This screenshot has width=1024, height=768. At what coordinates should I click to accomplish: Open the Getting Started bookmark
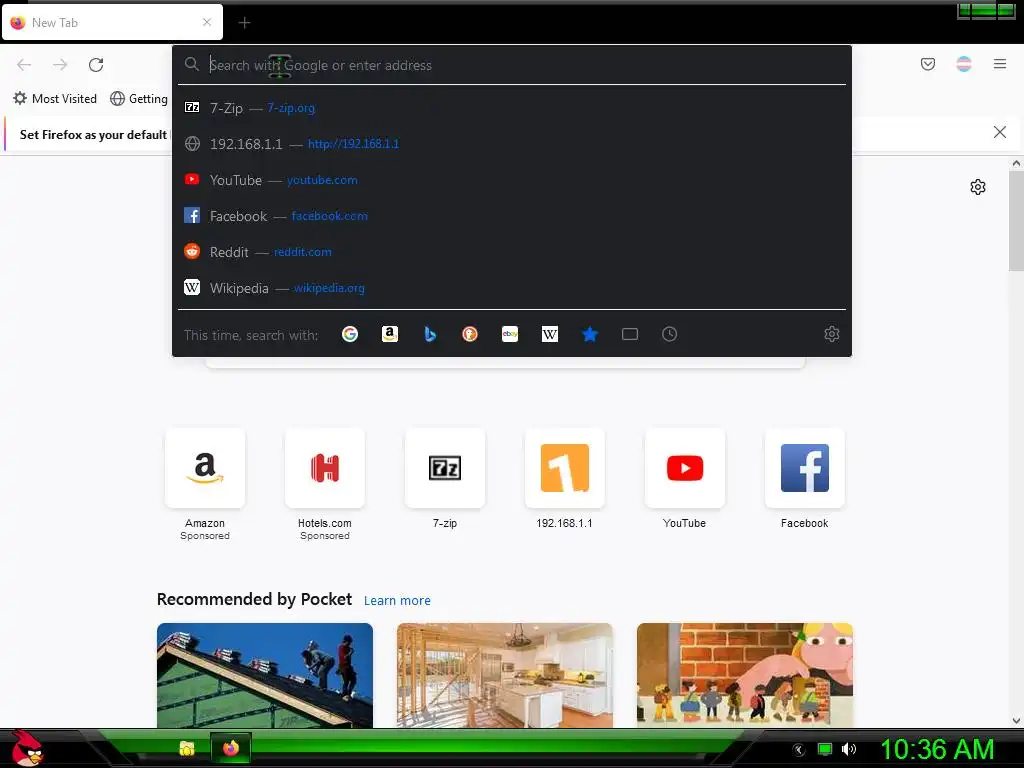(x=139, y=99)
